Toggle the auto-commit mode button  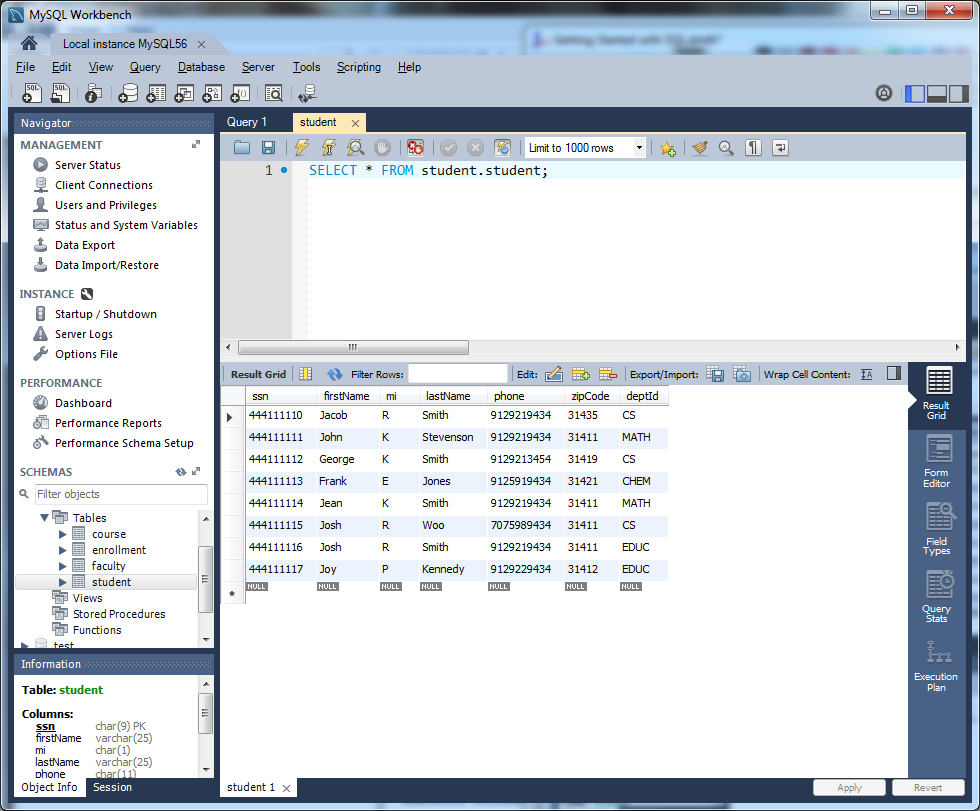(x=502, y=148)
